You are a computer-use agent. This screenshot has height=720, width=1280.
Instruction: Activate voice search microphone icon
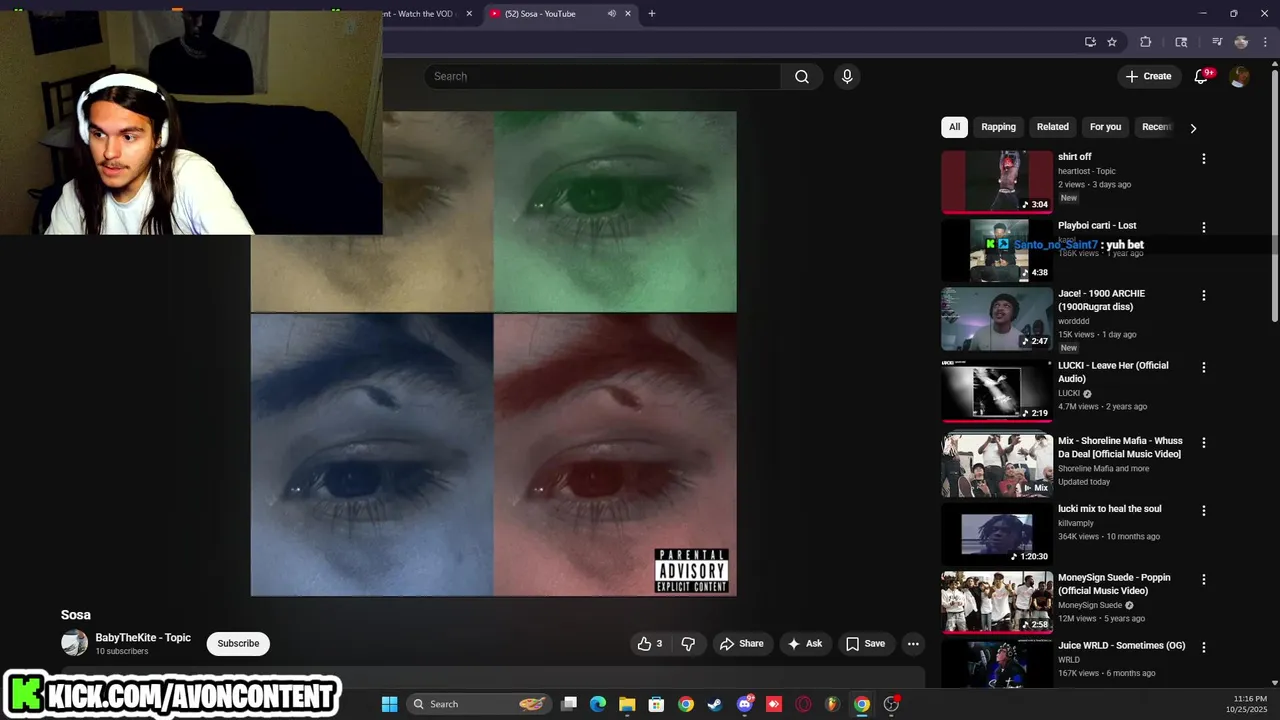[847, 77]
